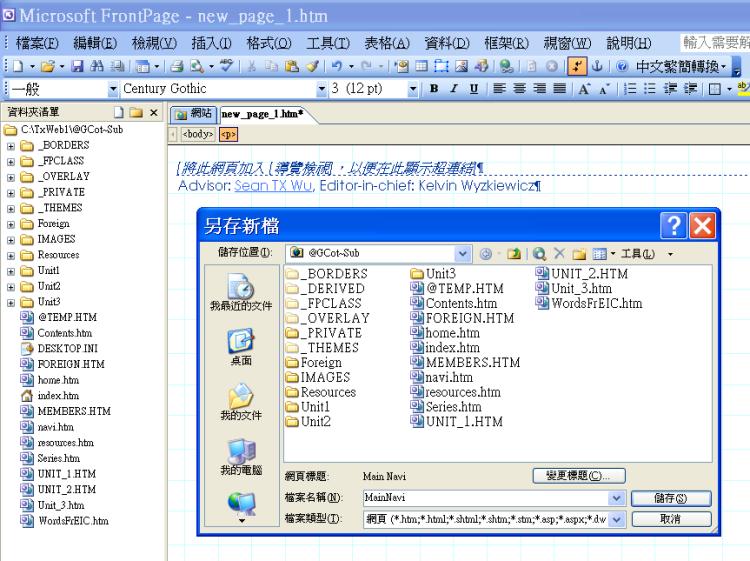
Task: Open the file type (檔案類型) dropdown
Action: (x=617, y=519)
